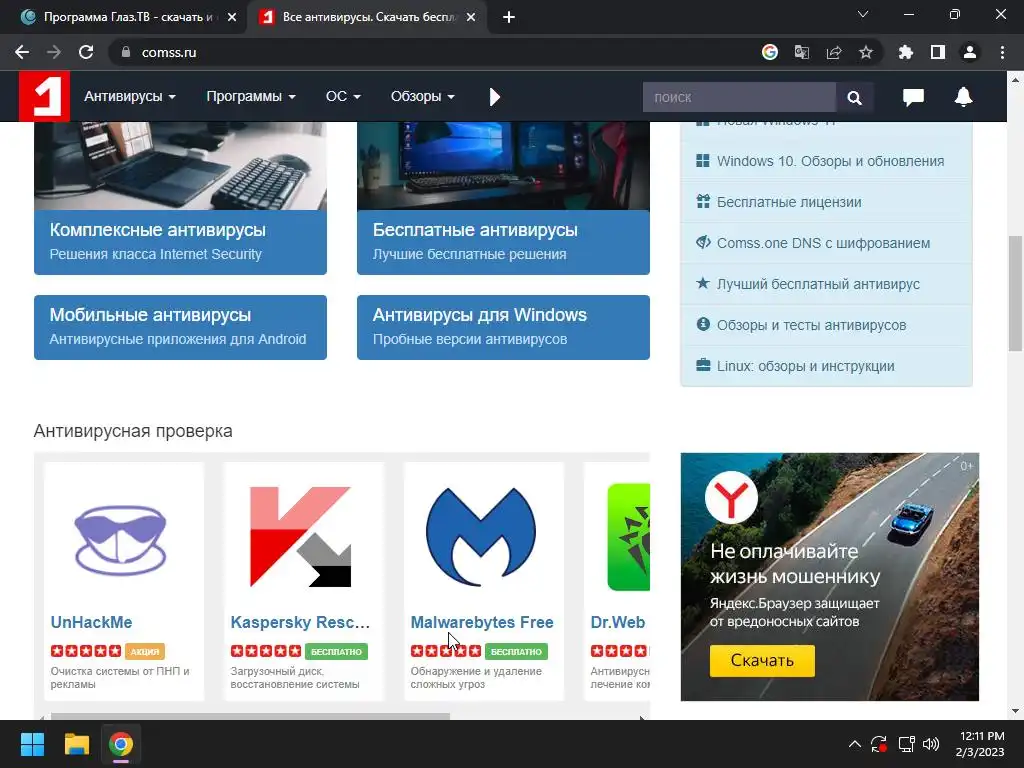
Task: Open the notifications bell icon
Action: tap(963, 97)
